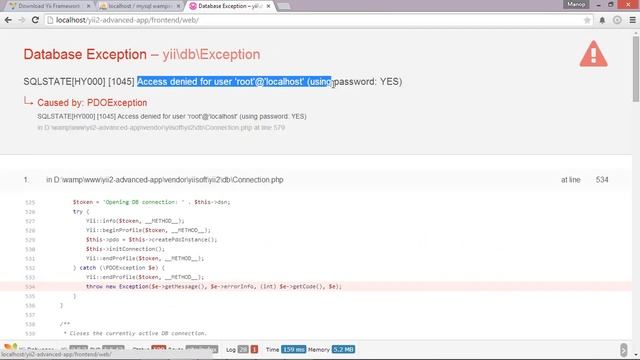
Task: Click the Manop user profile button
Action: [x=576, y=4]
